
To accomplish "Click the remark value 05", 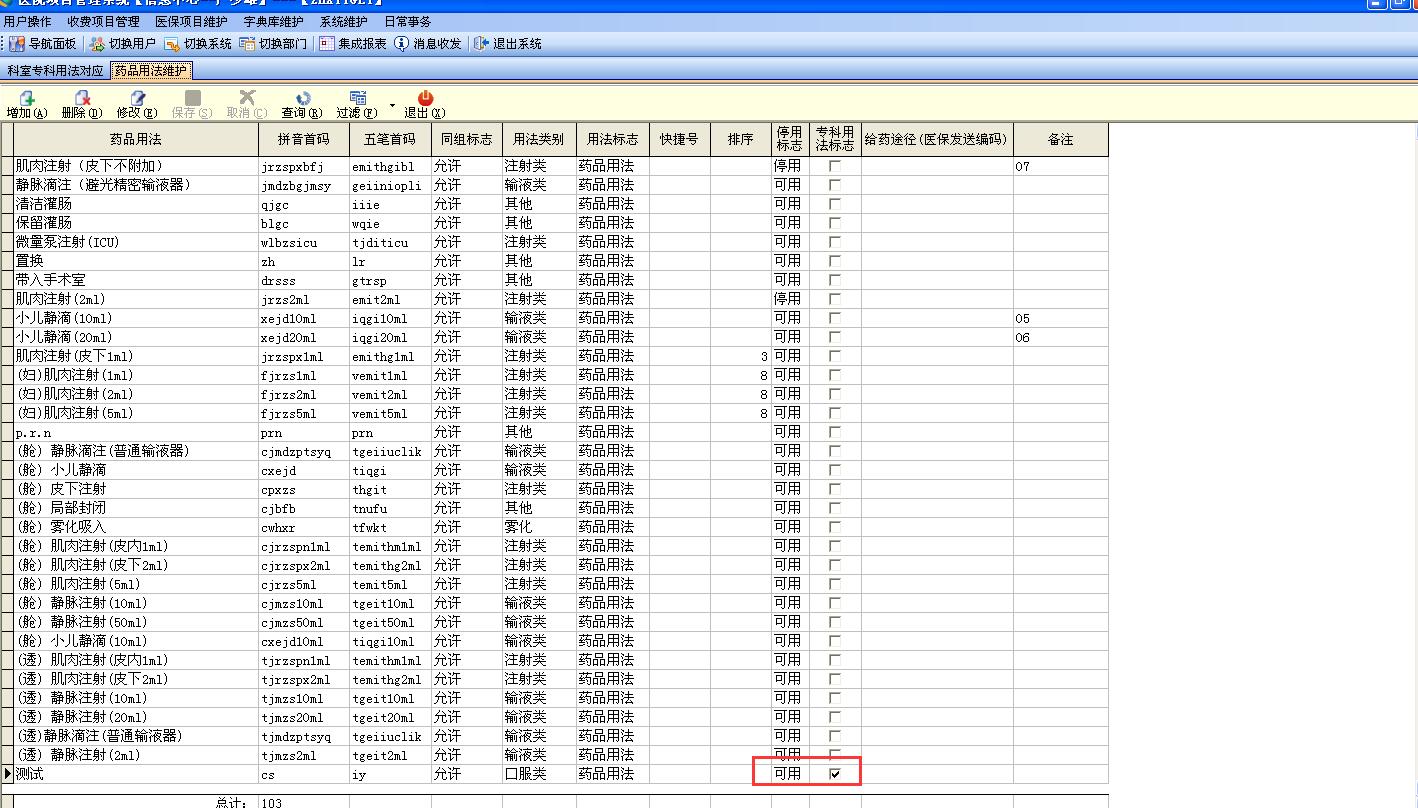I will click(1022, 318).
